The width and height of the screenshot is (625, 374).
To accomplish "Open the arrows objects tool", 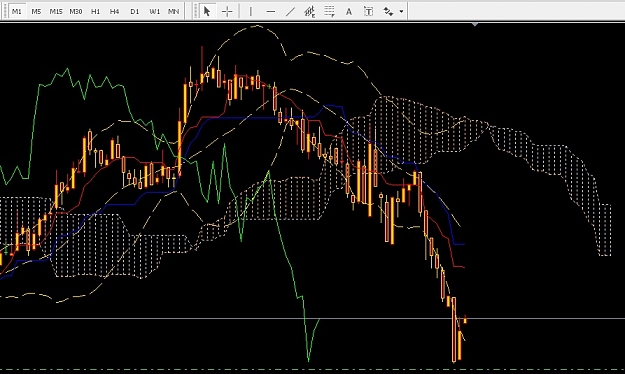I will [388, 11].
